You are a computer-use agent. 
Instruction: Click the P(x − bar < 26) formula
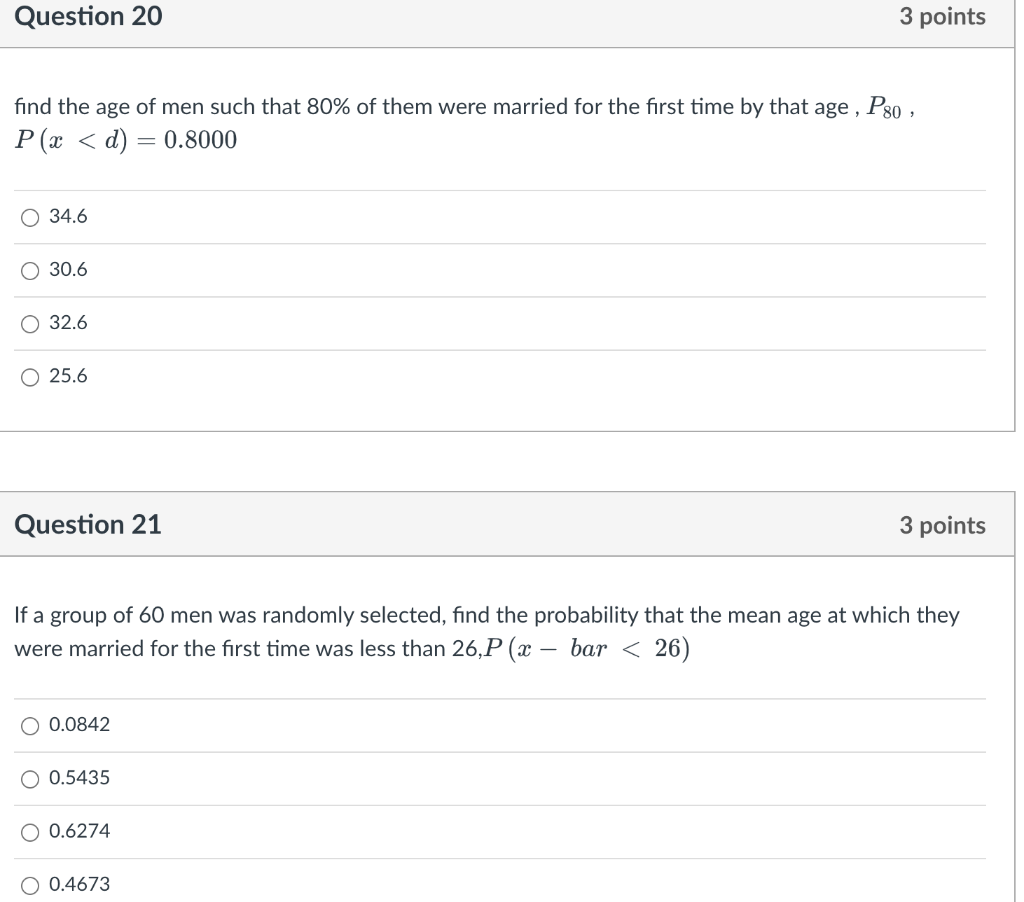[x=588, y=649]
